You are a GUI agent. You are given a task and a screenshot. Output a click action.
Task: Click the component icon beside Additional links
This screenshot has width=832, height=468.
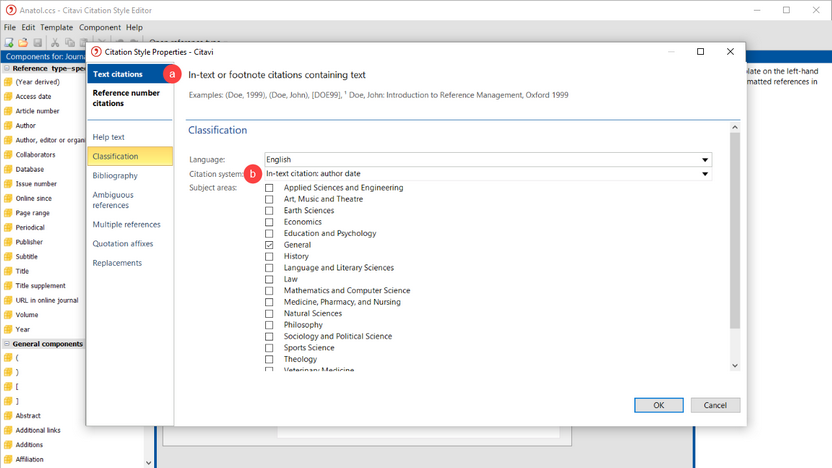[8, 430]
